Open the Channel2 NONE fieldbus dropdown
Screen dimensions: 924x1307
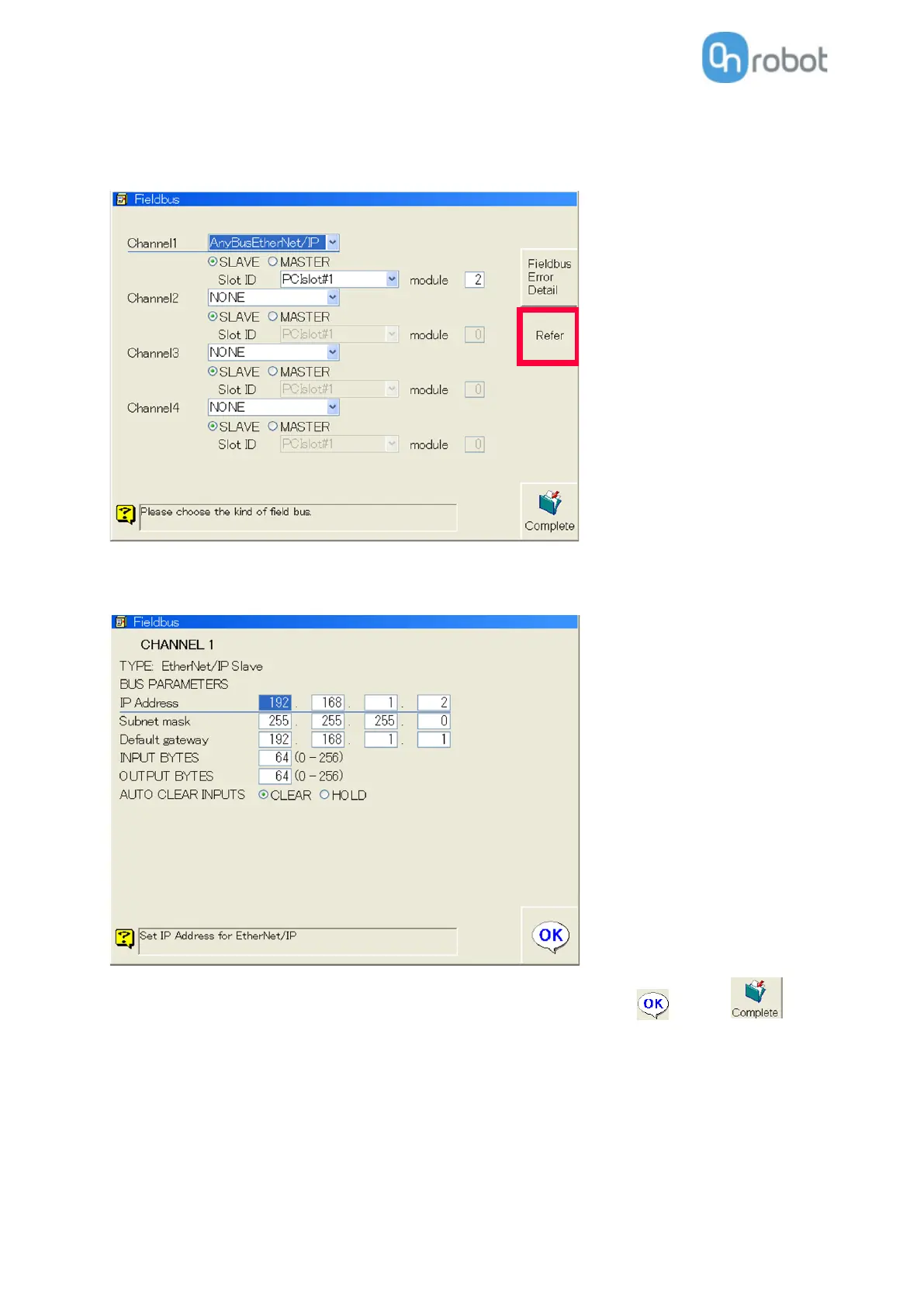click(x=274, y=298)
